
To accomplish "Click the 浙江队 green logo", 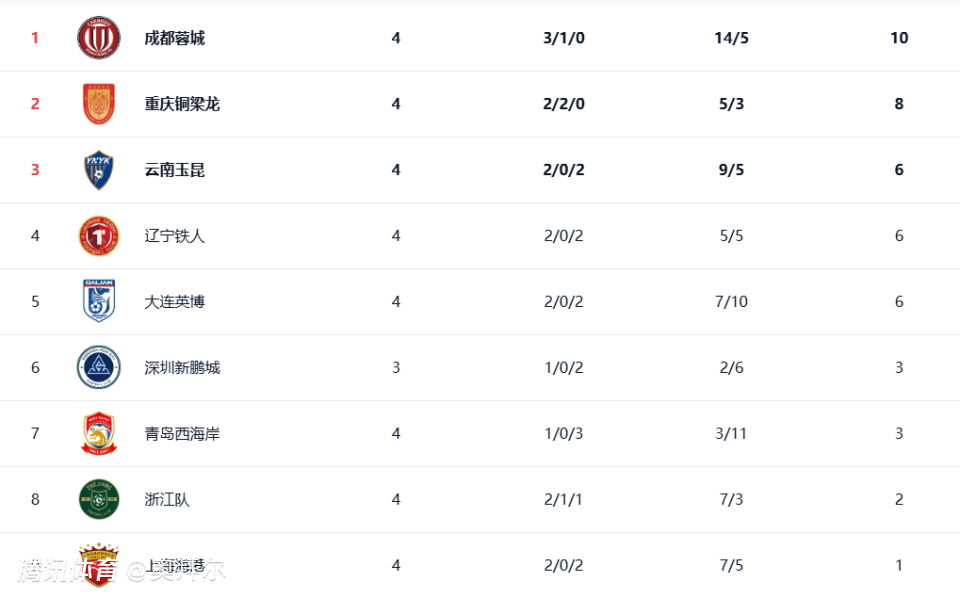I will tap(99, 499).
